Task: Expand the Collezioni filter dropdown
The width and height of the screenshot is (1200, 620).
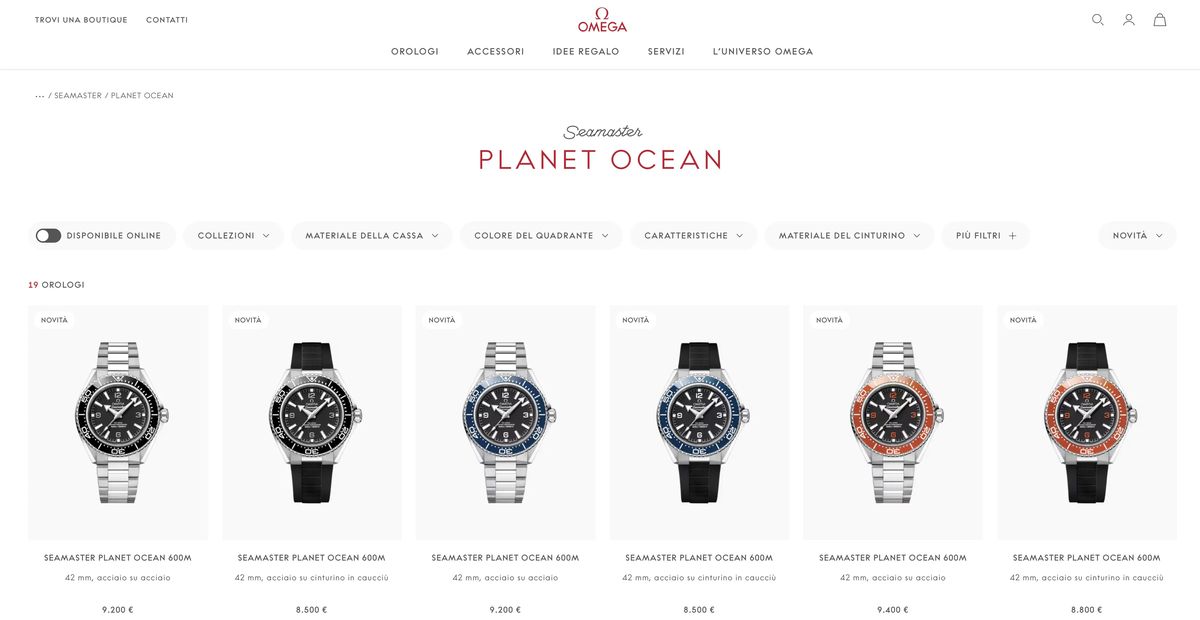Action: pyautogui.click(x=234, y=236)
